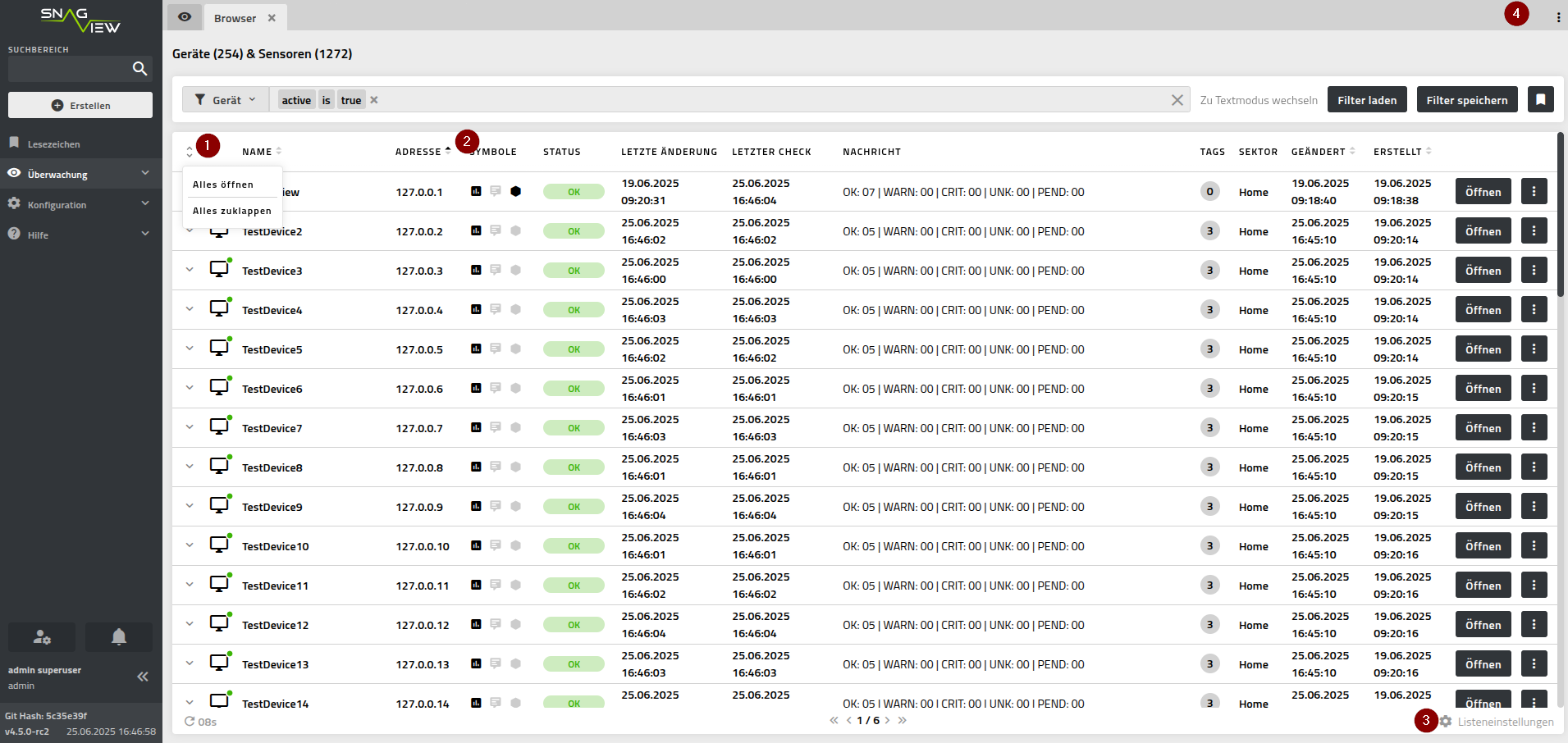Select 'Alles öffnen' menu entry
1568x743 pixels.
(x=223, y=185)
